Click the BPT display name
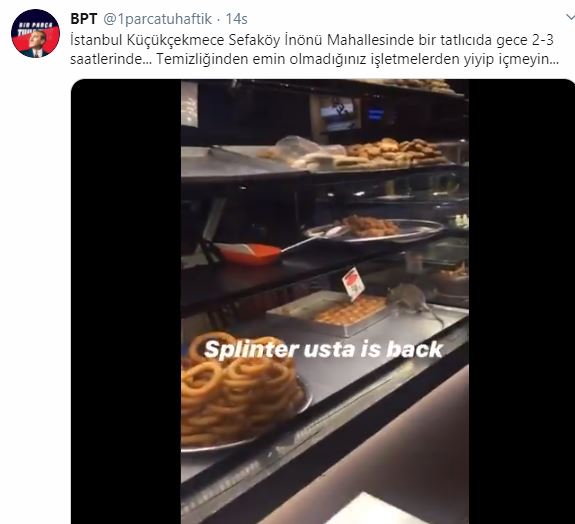Screen dimensions: 575x524 tap(84, 19)
